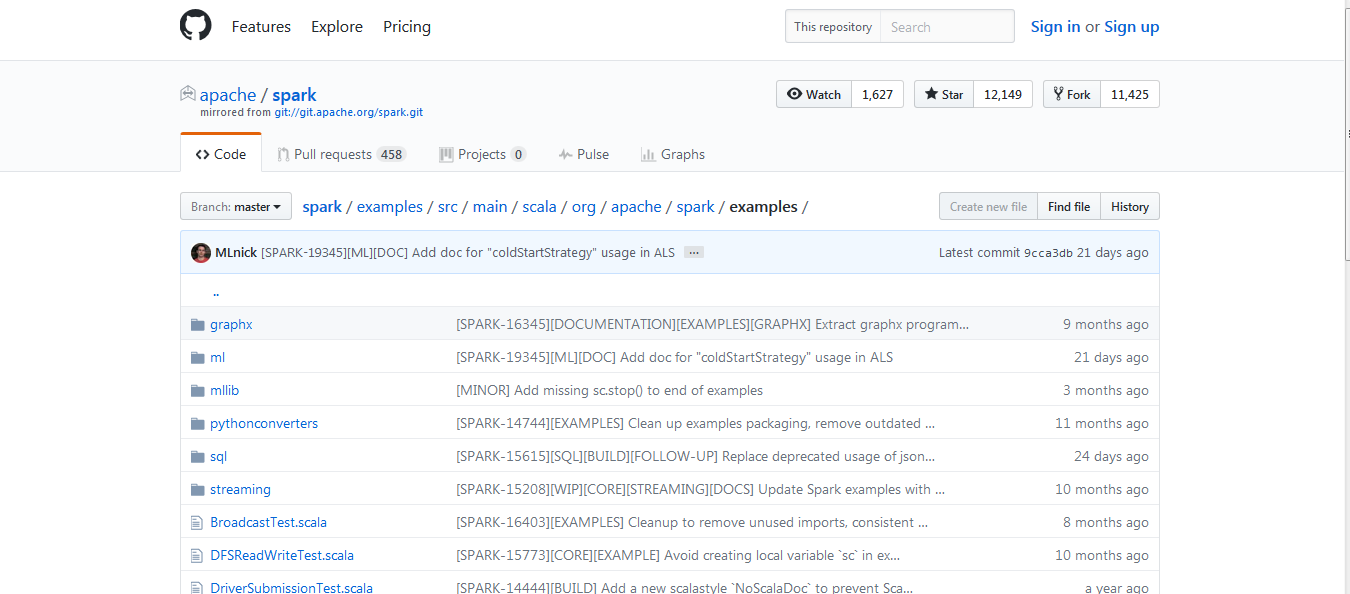The image size is (1350, 594).
Task: View the 12,149 stargazers count
Action: click(1003, 94)
